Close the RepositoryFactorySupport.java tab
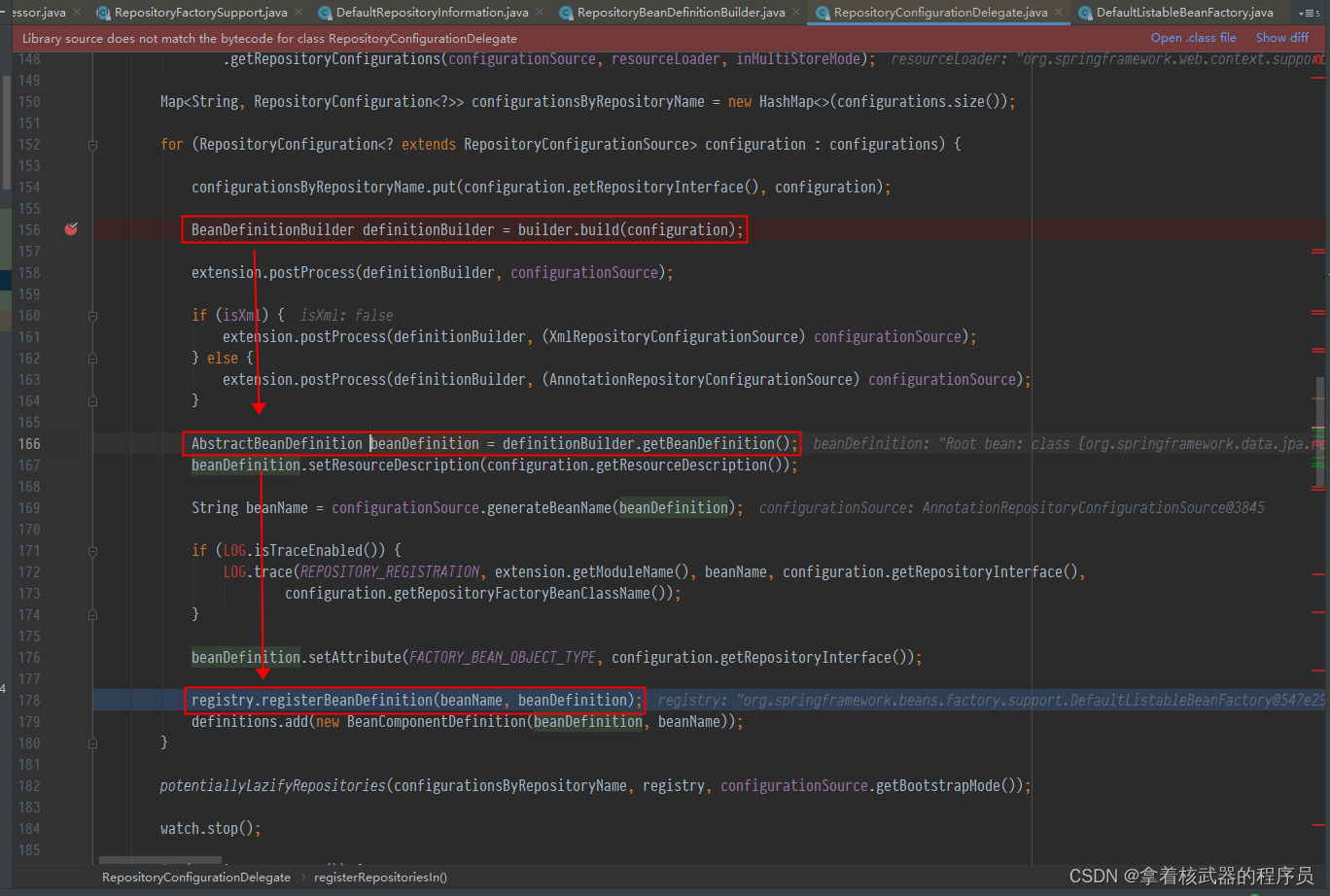Image resolution: width=1330 pixels, height=896 pixels. click(x=299, y=13)
